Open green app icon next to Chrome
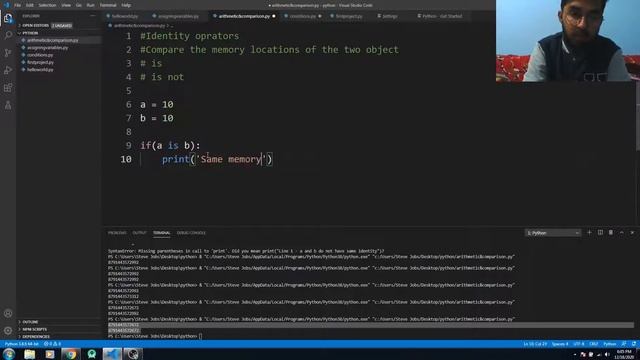 [91, 354]
